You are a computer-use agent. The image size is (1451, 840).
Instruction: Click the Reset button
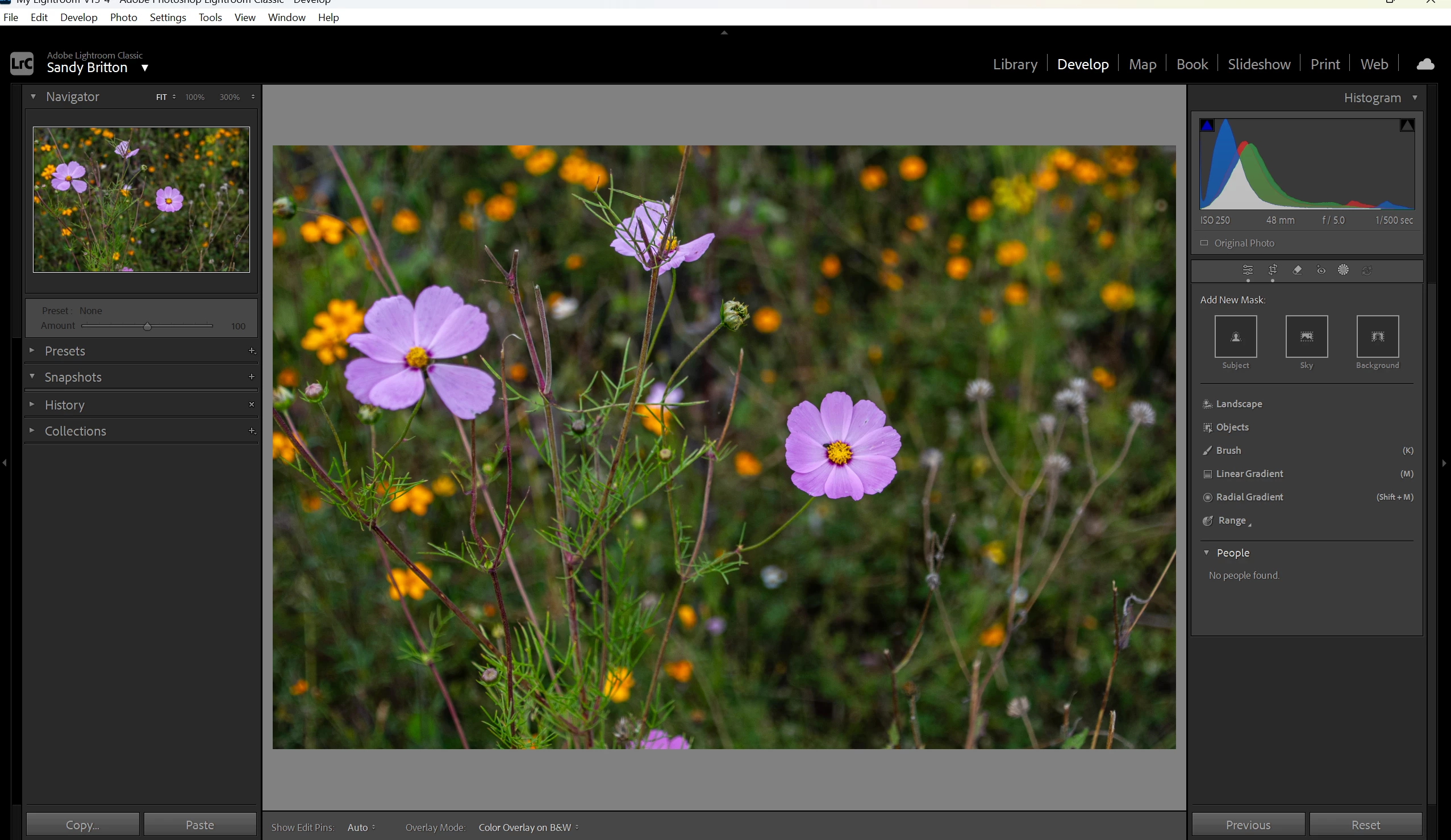point(1365,825)
